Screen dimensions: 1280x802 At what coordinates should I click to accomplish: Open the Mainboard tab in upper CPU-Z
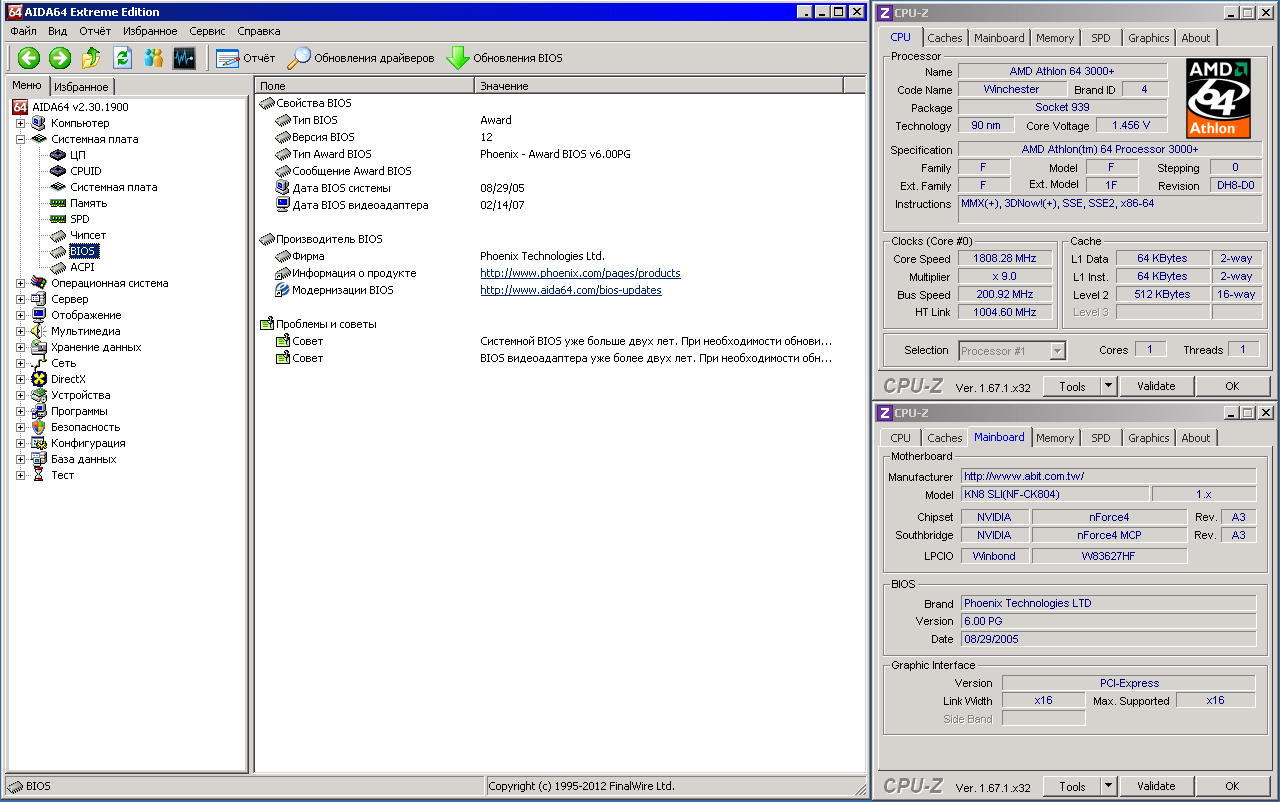click(x=999, y=38)
